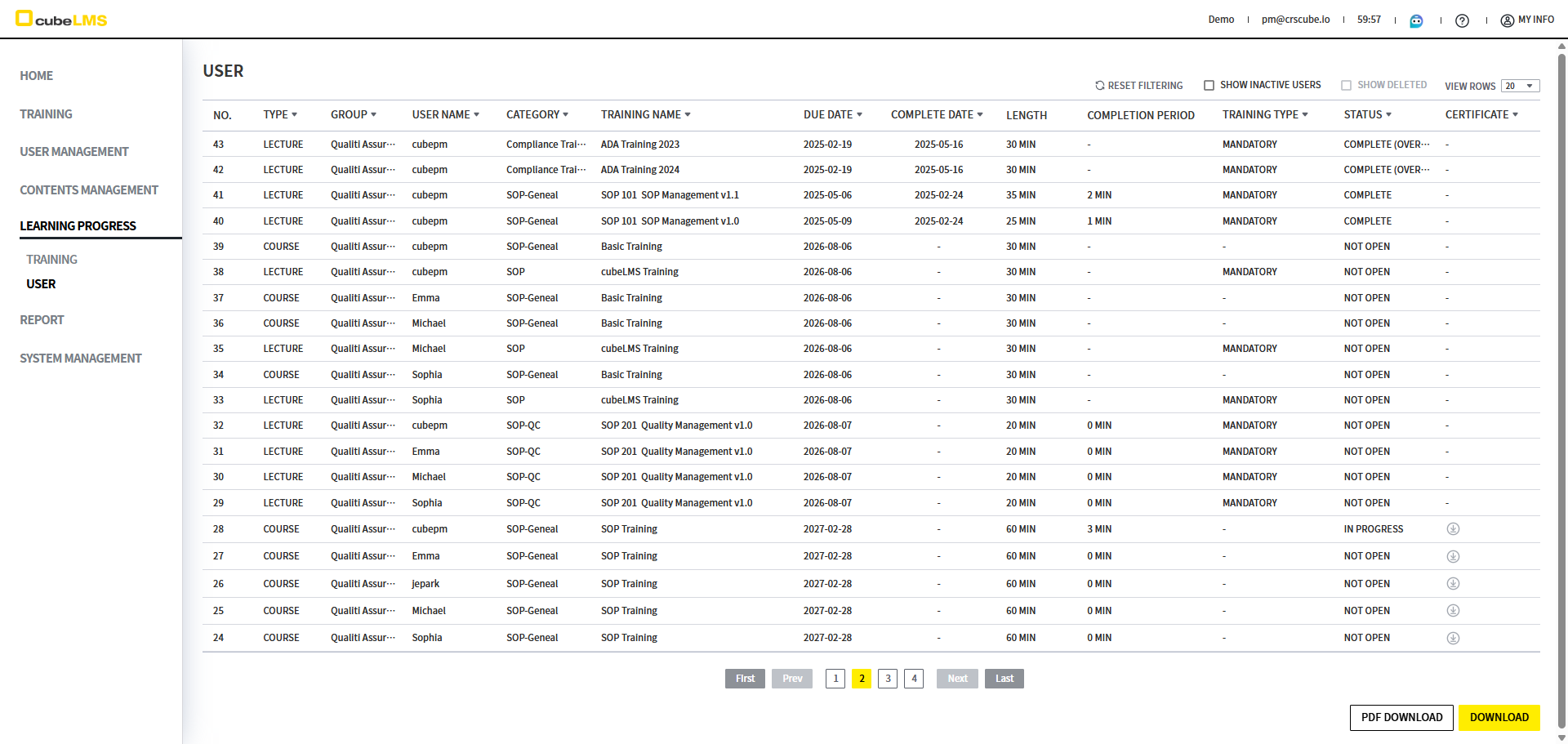The width and height of the screenshot is (1568, 744).
Task: Expand the Status column filter
Action: [1388, 115]
